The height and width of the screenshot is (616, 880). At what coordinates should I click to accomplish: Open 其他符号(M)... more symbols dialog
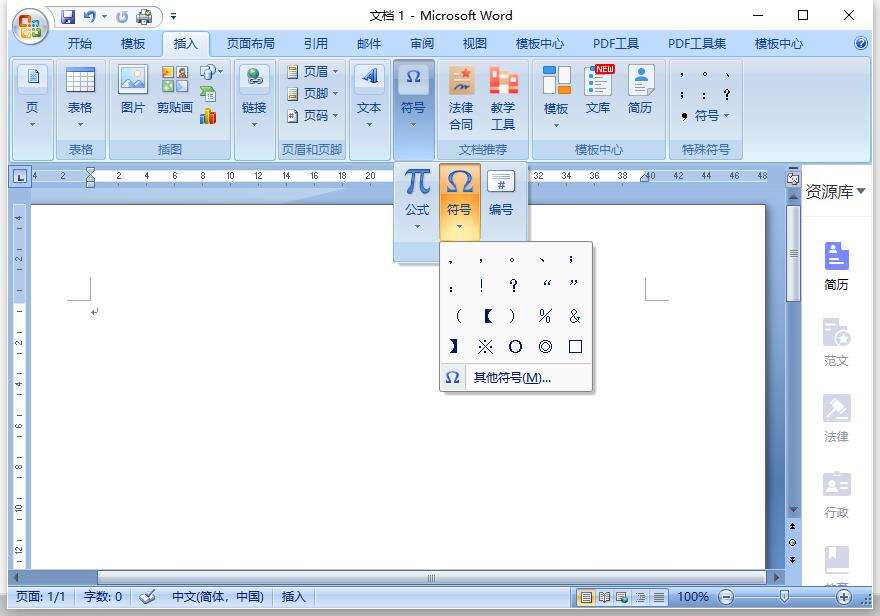(516, 378)
